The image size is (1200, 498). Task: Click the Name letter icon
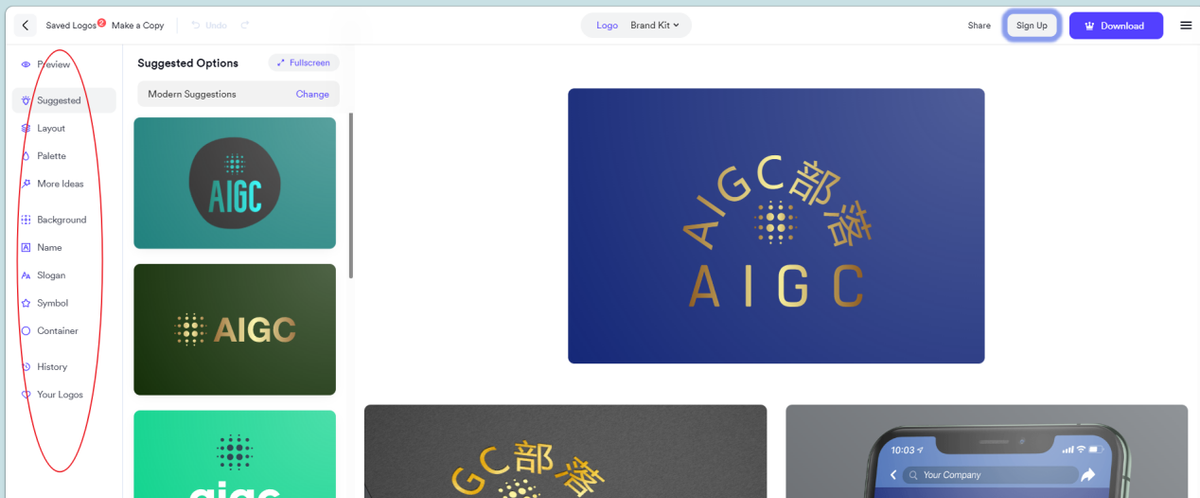coord(26,247)
